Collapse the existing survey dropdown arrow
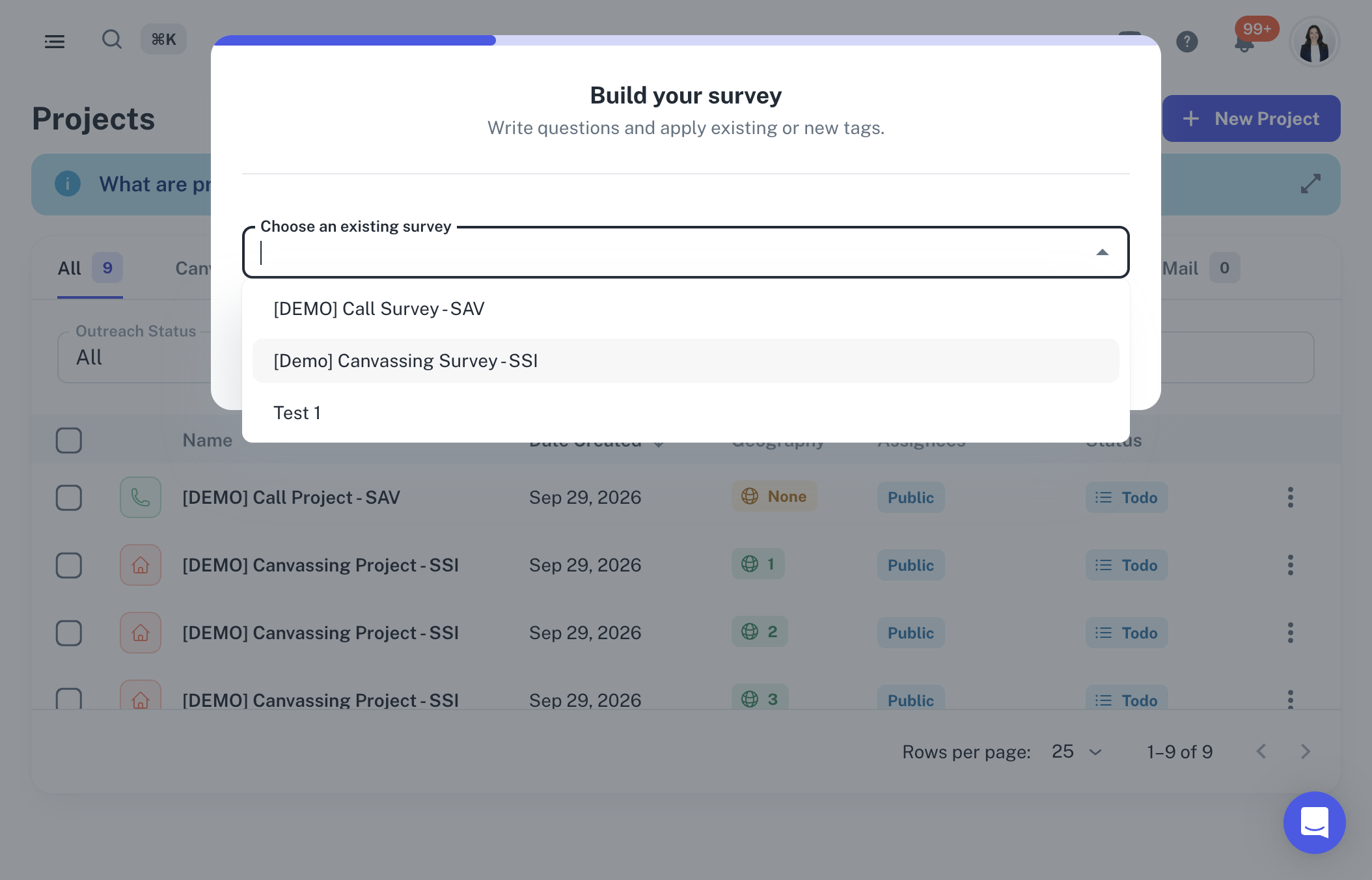 (x=1102, y=253)
